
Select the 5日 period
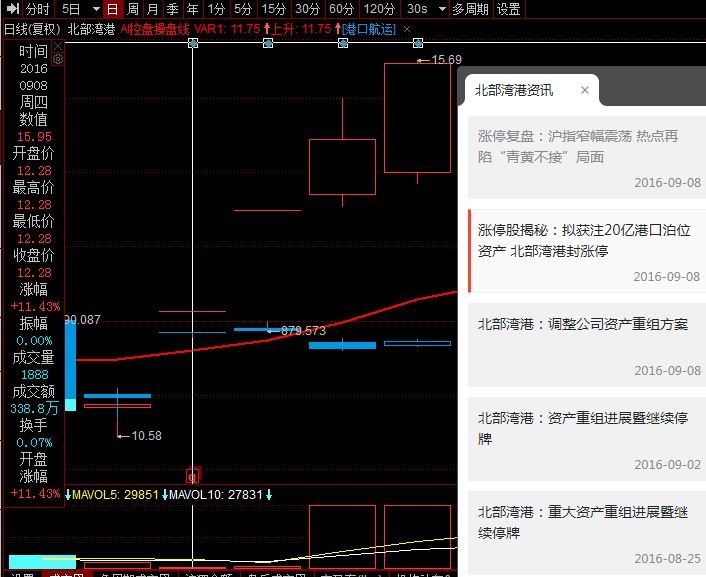[x=71, y=9]
